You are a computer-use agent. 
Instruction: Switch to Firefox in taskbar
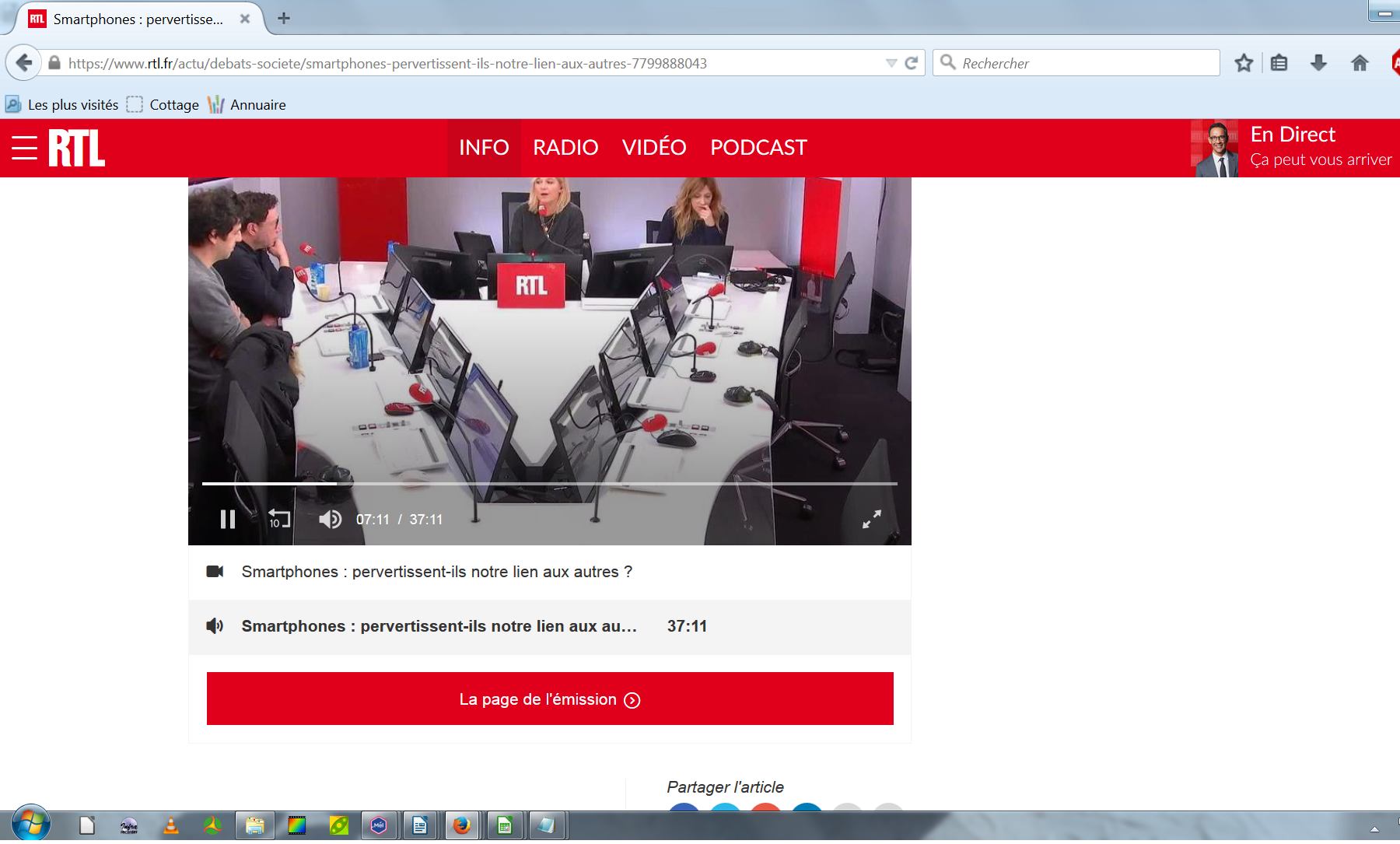pos(462,825)
